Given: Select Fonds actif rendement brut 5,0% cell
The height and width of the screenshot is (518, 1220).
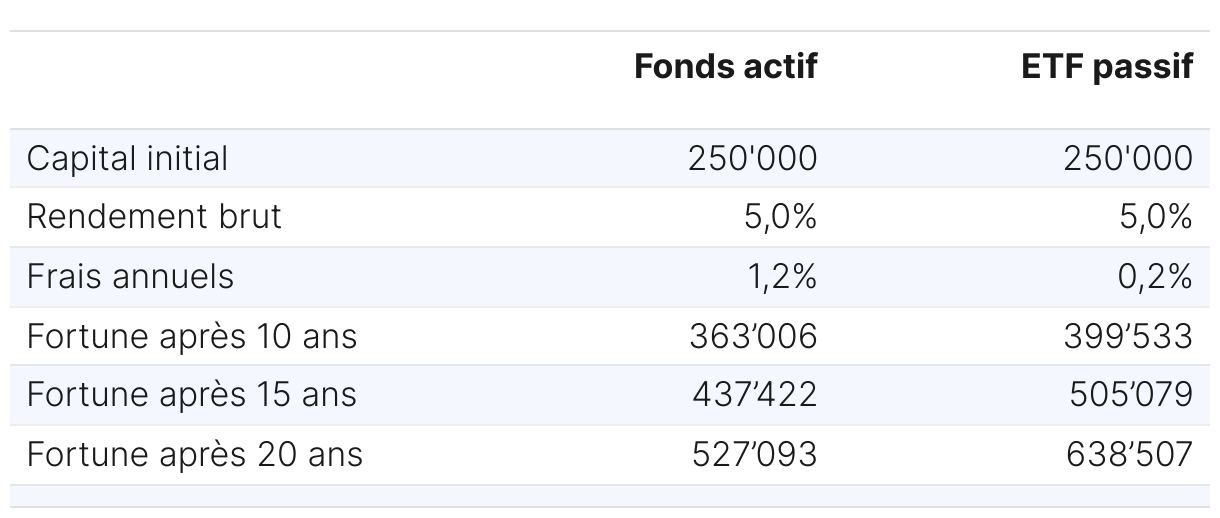Looking at the screenshot, I should pos(780,217).
